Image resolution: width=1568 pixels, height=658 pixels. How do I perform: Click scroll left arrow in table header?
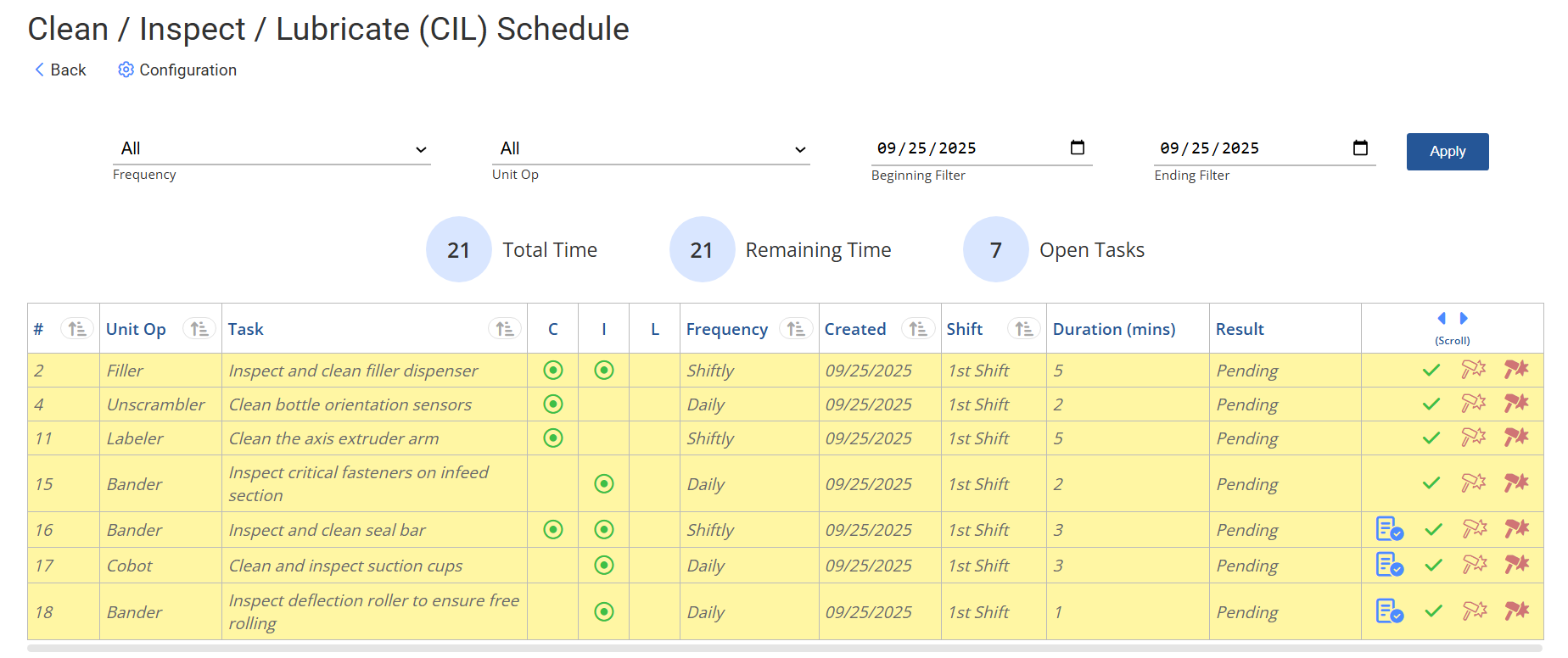coord(1442,319)
